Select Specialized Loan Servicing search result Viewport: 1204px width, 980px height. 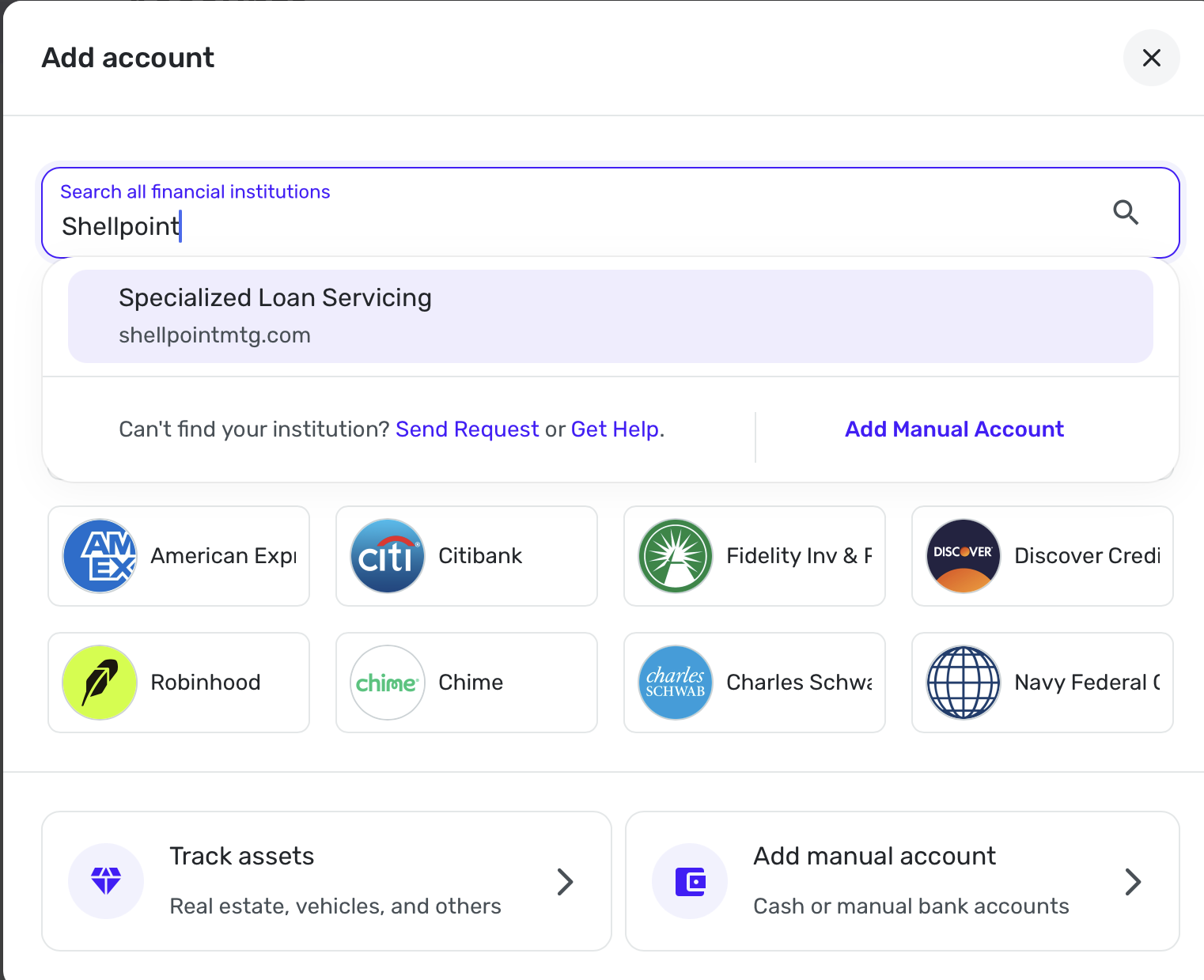coord(610,316)
